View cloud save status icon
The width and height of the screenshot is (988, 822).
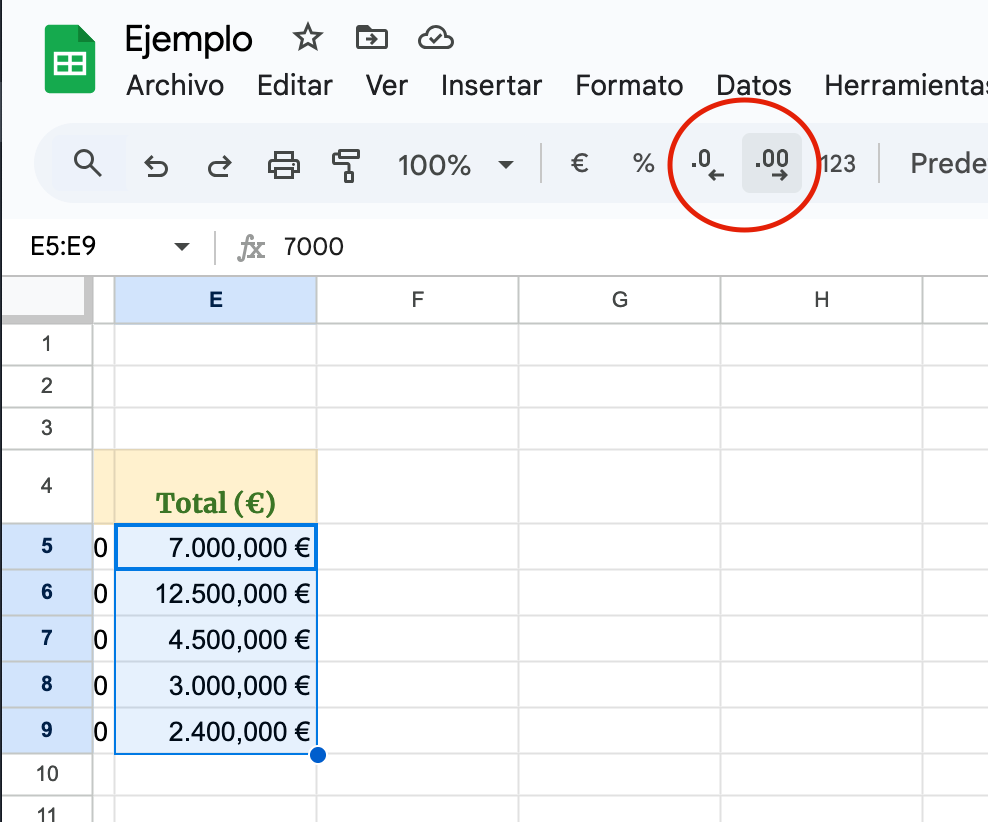point(436,39)
